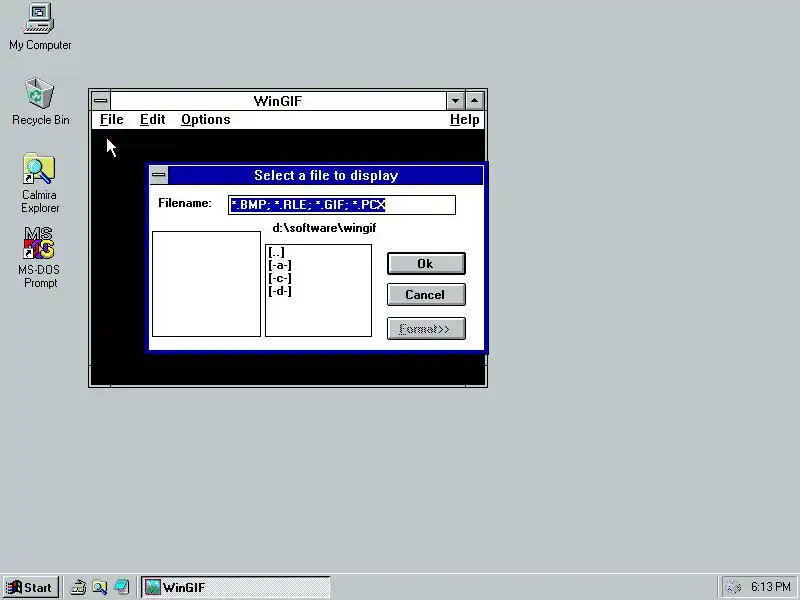The width and height of the screenshot is (800, 600).
Task: Click the Format>> button
Action: [x=426, y=329]
